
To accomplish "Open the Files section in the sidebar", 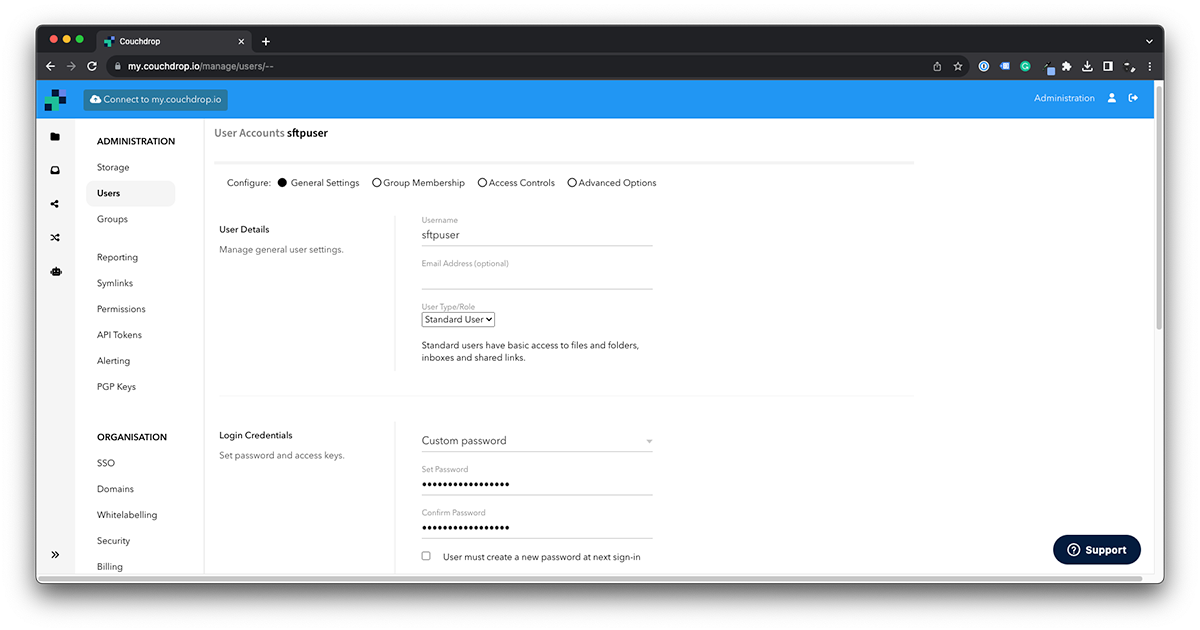I will [55, 137].
